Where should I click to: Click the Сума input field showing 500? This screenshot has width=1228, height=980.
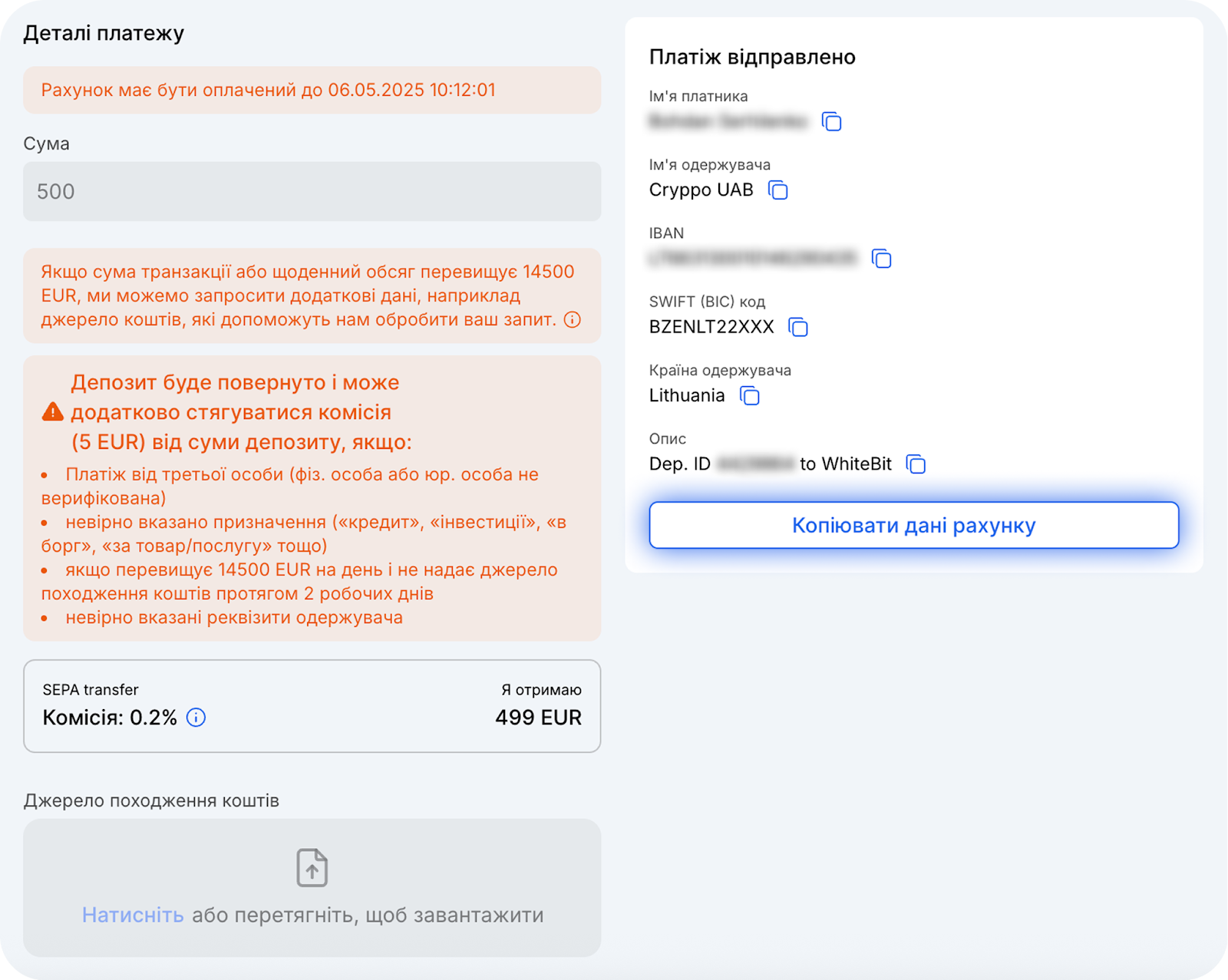point(312,191)
